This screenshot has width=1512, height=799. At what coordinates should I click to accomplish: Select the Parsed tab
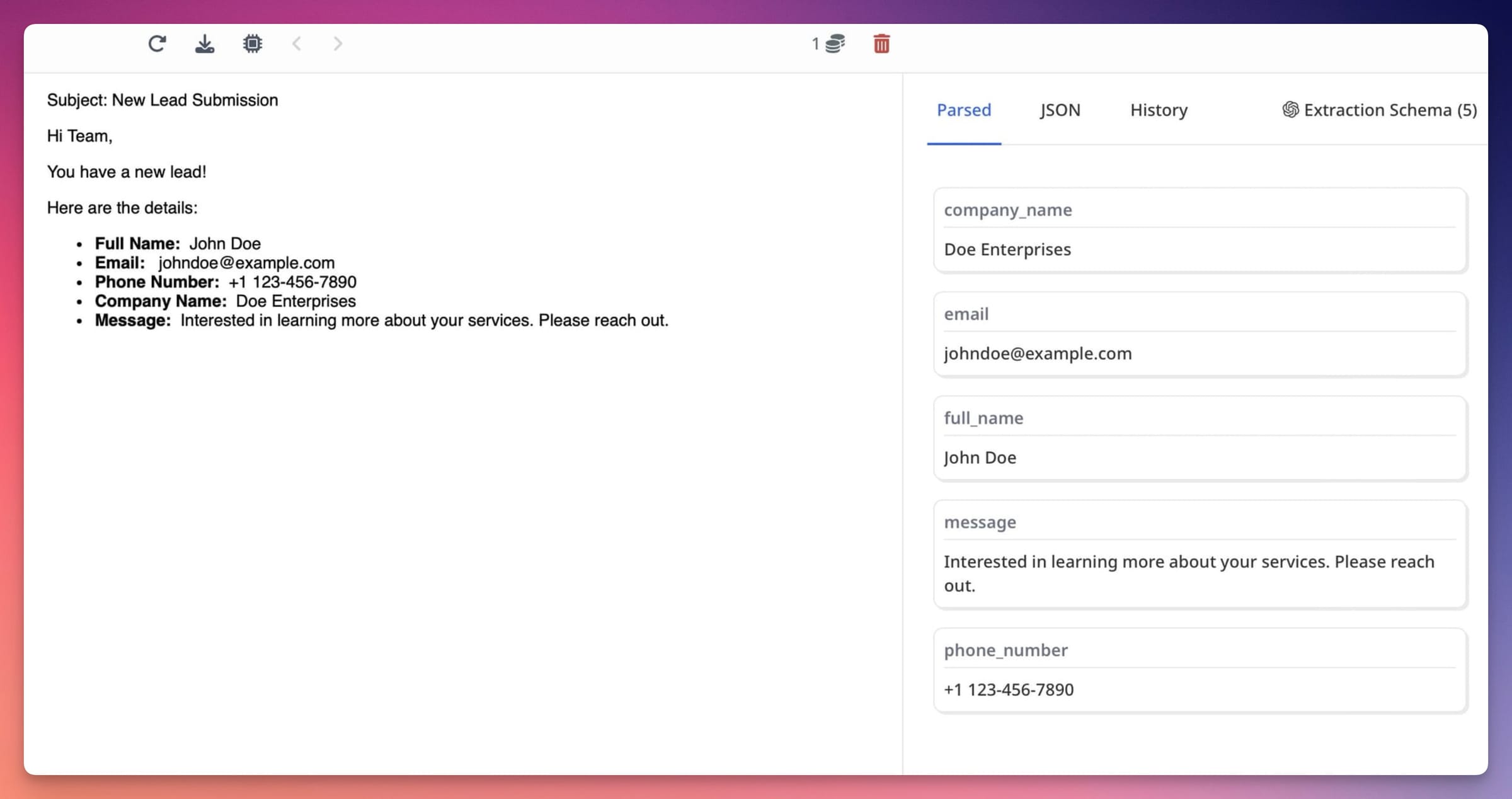964,110
